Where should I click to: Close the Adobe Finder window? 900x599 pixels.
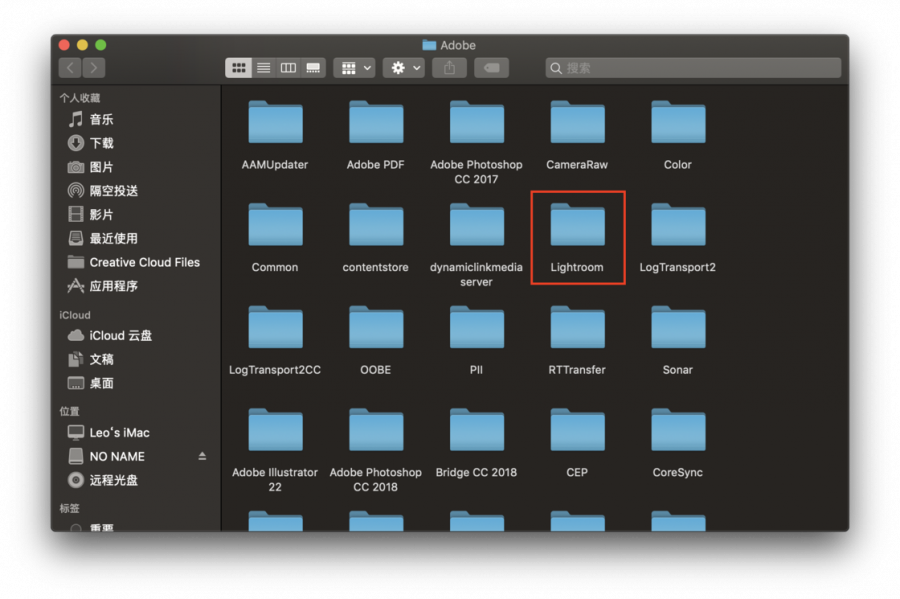64,45
